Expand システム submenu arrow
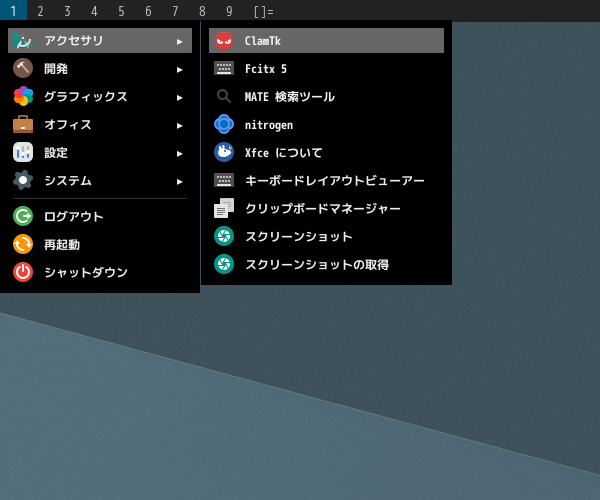The width and height of the screenshot is (600, 500). point(179,181)
